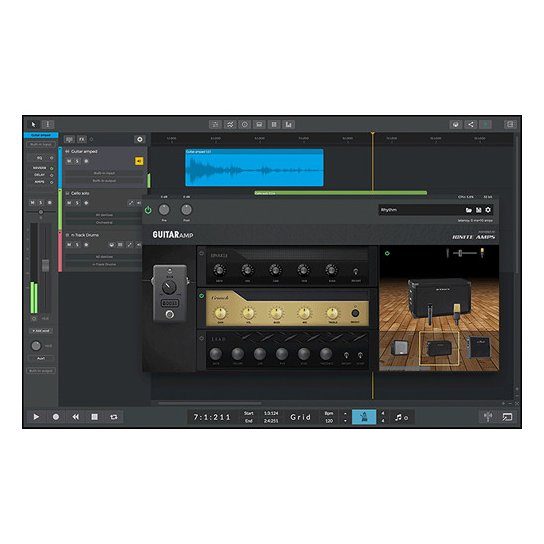Viewport: 544px width, 544px height.
Task: Open GuitarAmp plugin settings gear
Action: click(x=488, y=210)
